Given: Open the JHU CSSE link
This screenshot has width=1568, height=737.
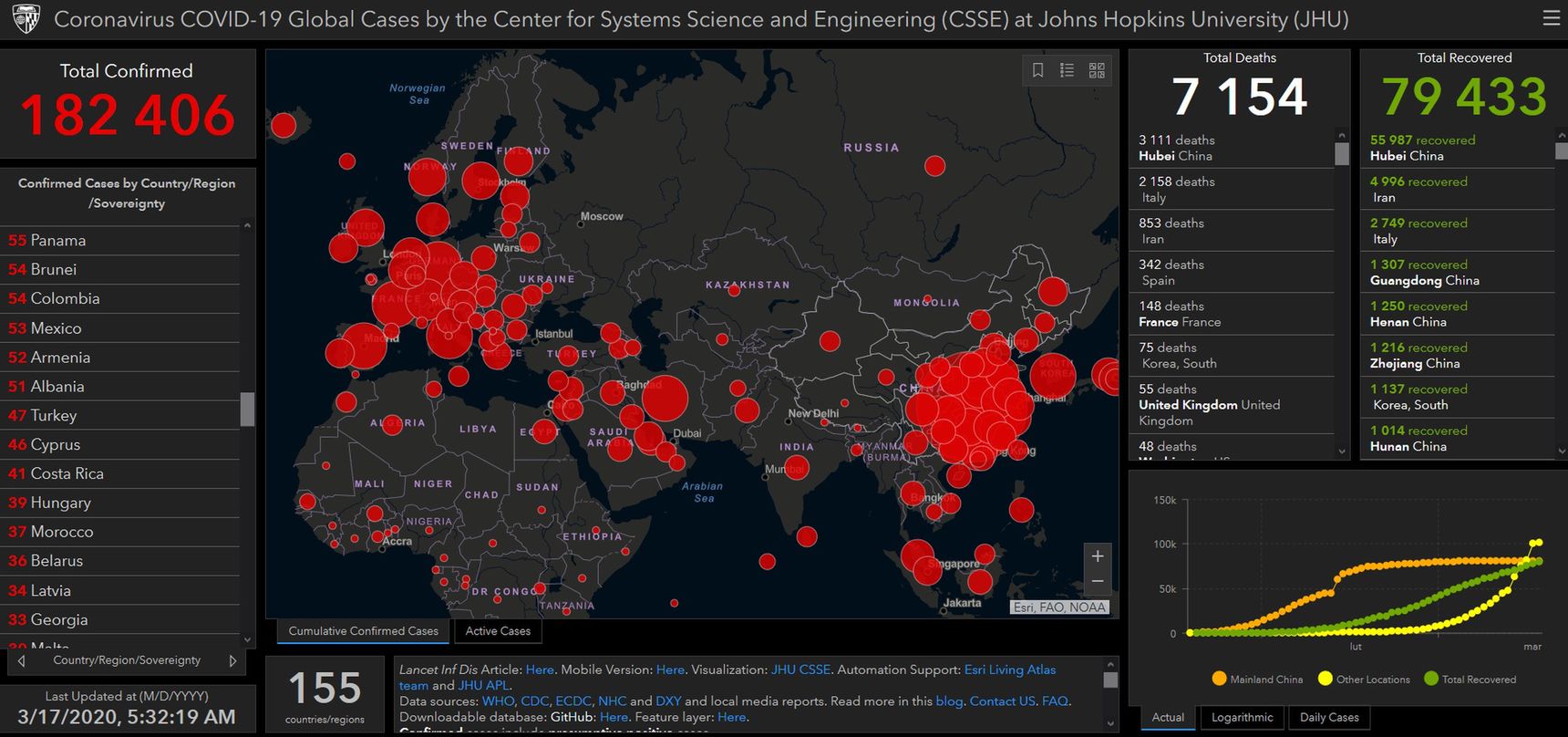Looking at the screenshot, I should (x=800, y=670).
